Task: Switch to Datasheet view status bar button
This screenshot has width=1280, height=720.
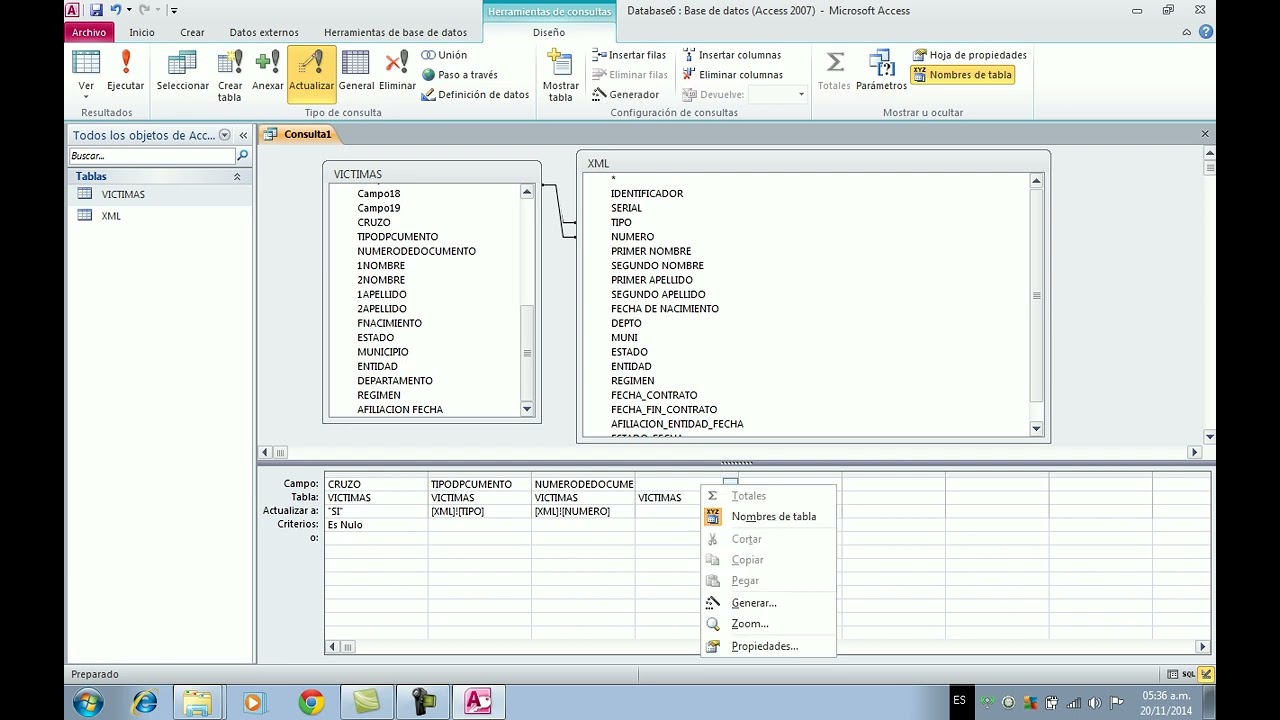Action: click(x=1173, y=674)
